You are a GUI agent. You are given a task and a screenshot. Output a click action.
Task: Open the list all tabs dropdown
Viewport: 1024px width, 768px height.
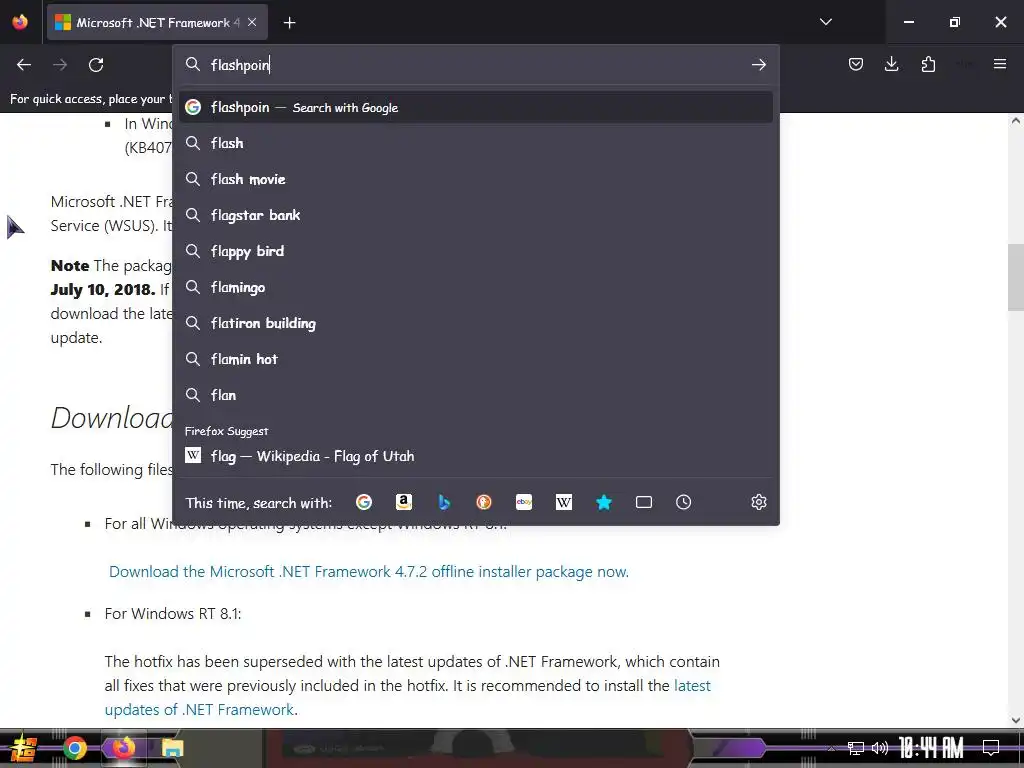825,22
